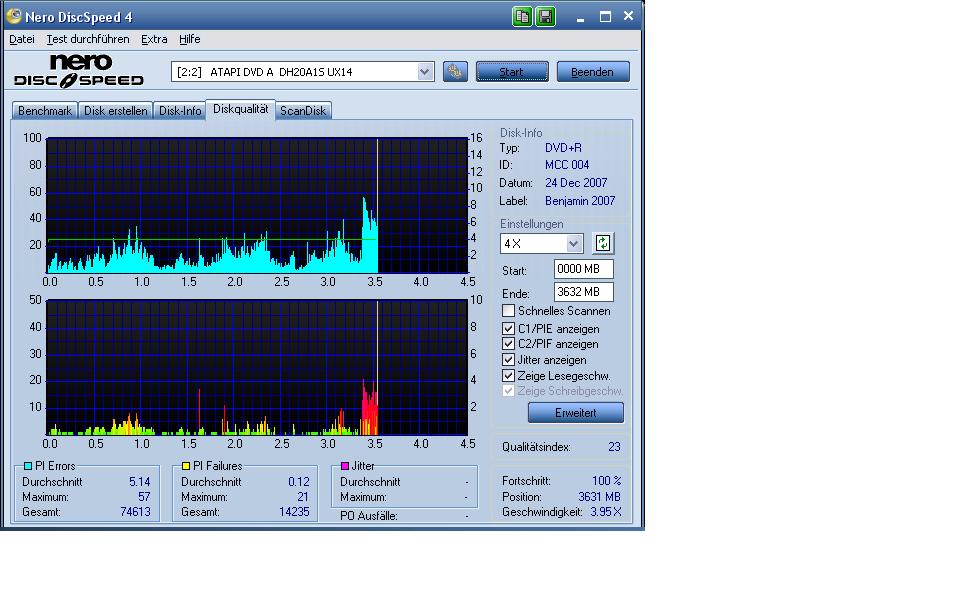This screenshot has height=600, width=960.
Task: Uncheck C1/PIE anzeigen
Action: pyautogui.click(x=509, y=328)
